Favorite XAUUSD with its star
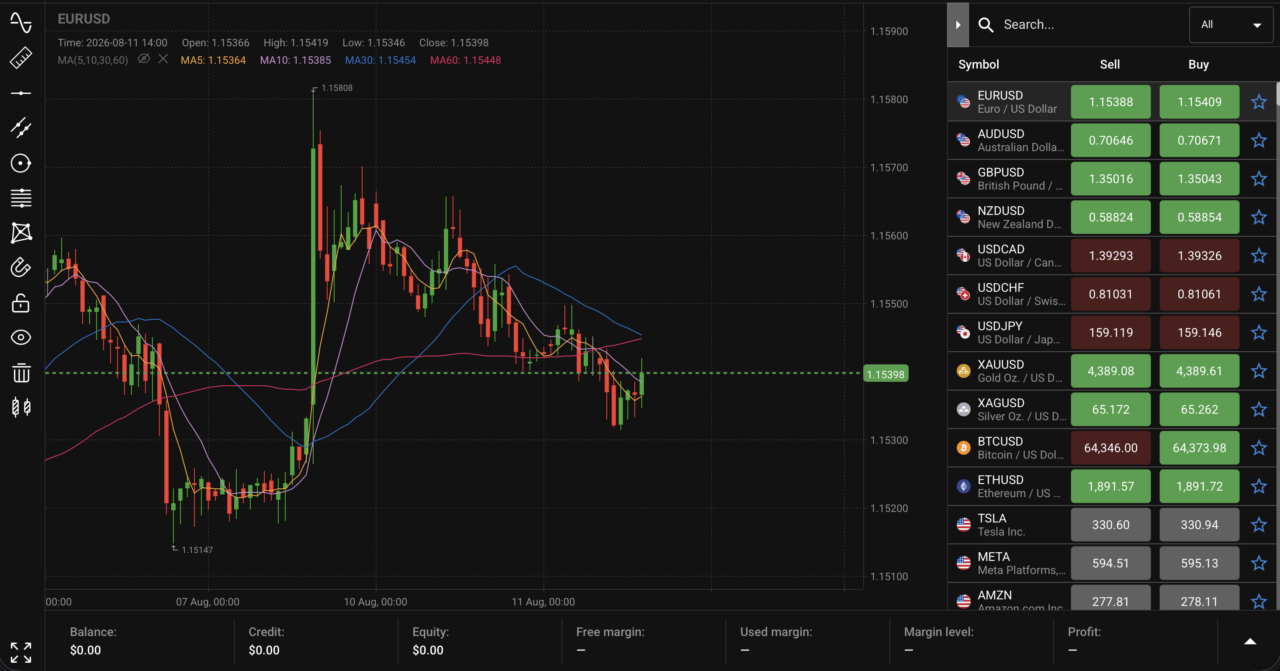Image resolution: width=1280 pixels, height=671 pixels. [1259, 371]
